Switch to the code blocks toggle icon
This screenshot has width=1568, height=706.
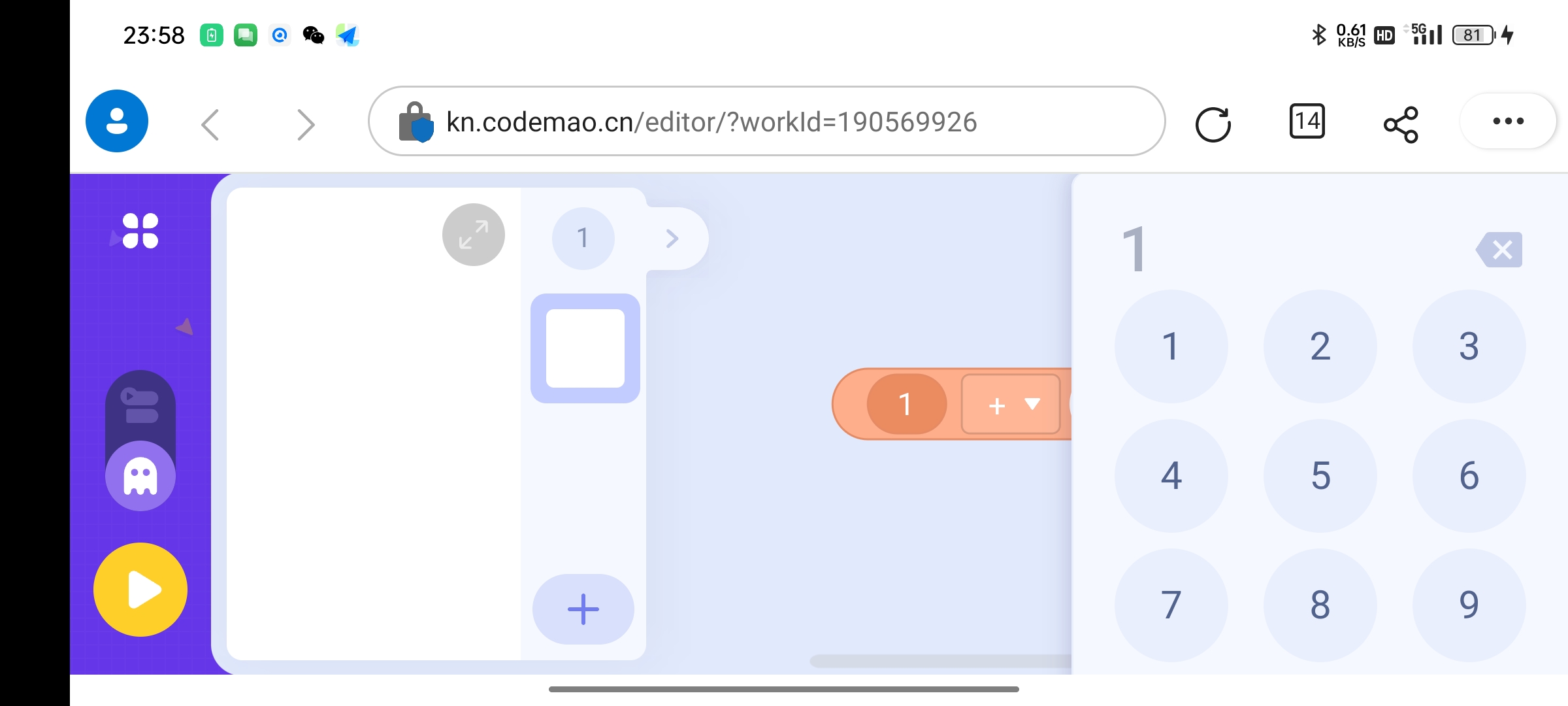tap(140, 406)
